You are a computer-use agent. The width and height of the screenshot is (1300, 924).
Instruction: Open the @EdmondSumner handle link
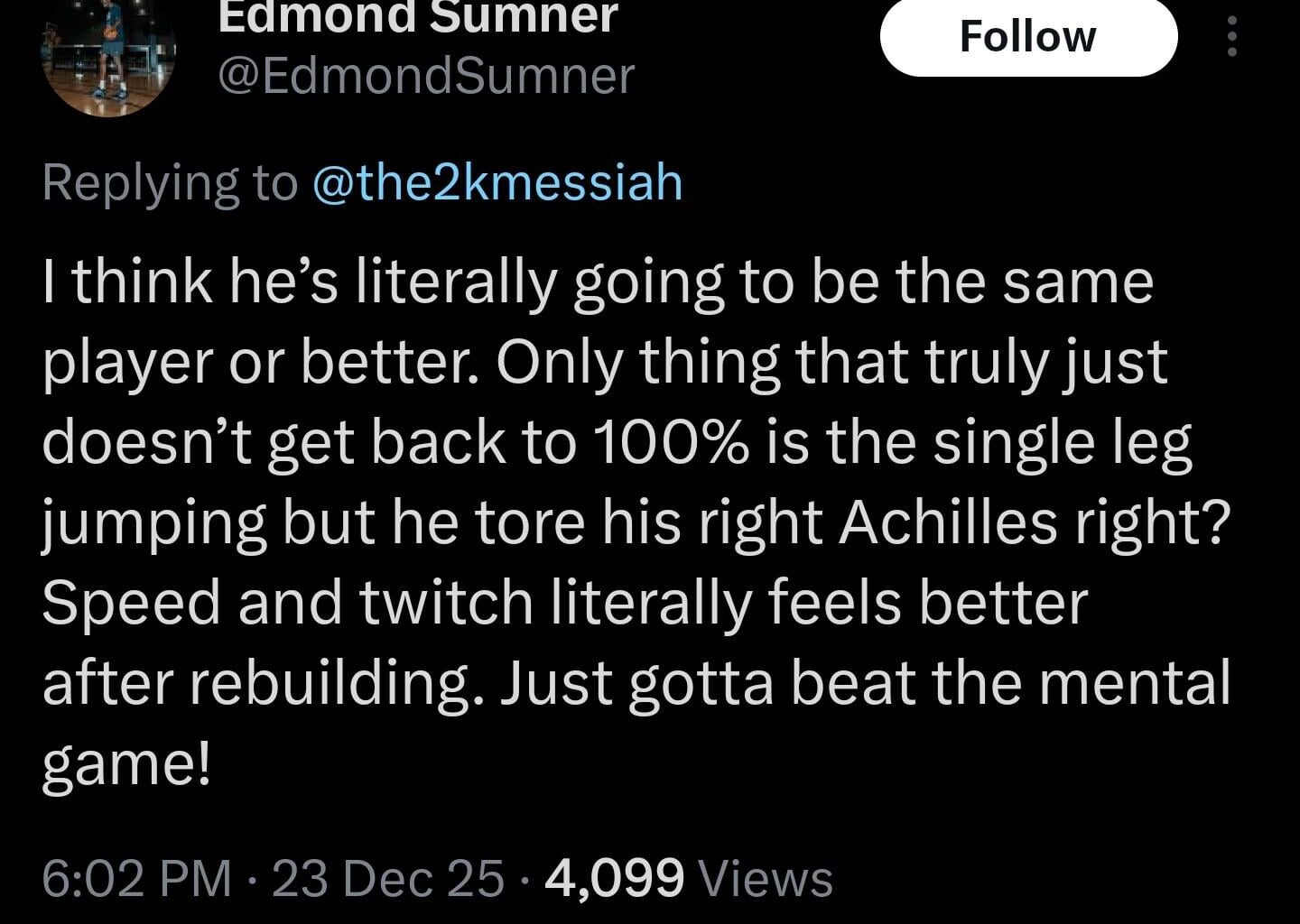[x=427, y=76]
